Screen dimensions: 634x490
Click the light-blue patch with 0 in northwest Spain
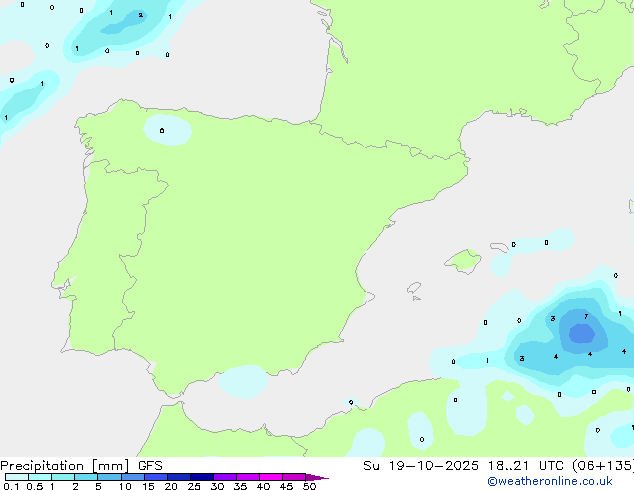pyautogui.click(x=168, y=130)
